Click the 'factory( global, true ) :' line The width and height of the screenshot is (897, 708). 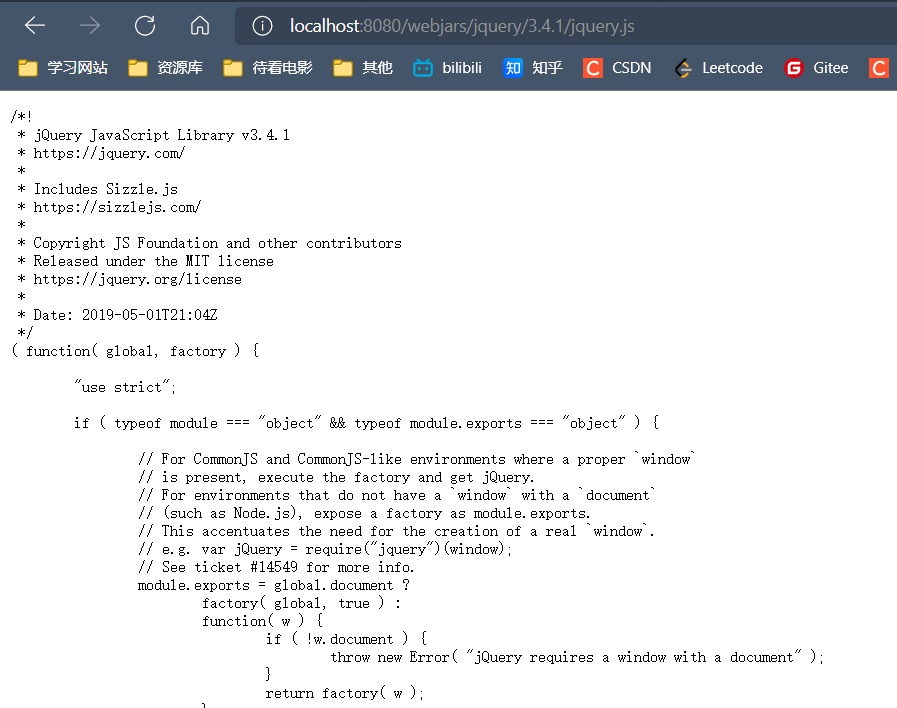301,603
